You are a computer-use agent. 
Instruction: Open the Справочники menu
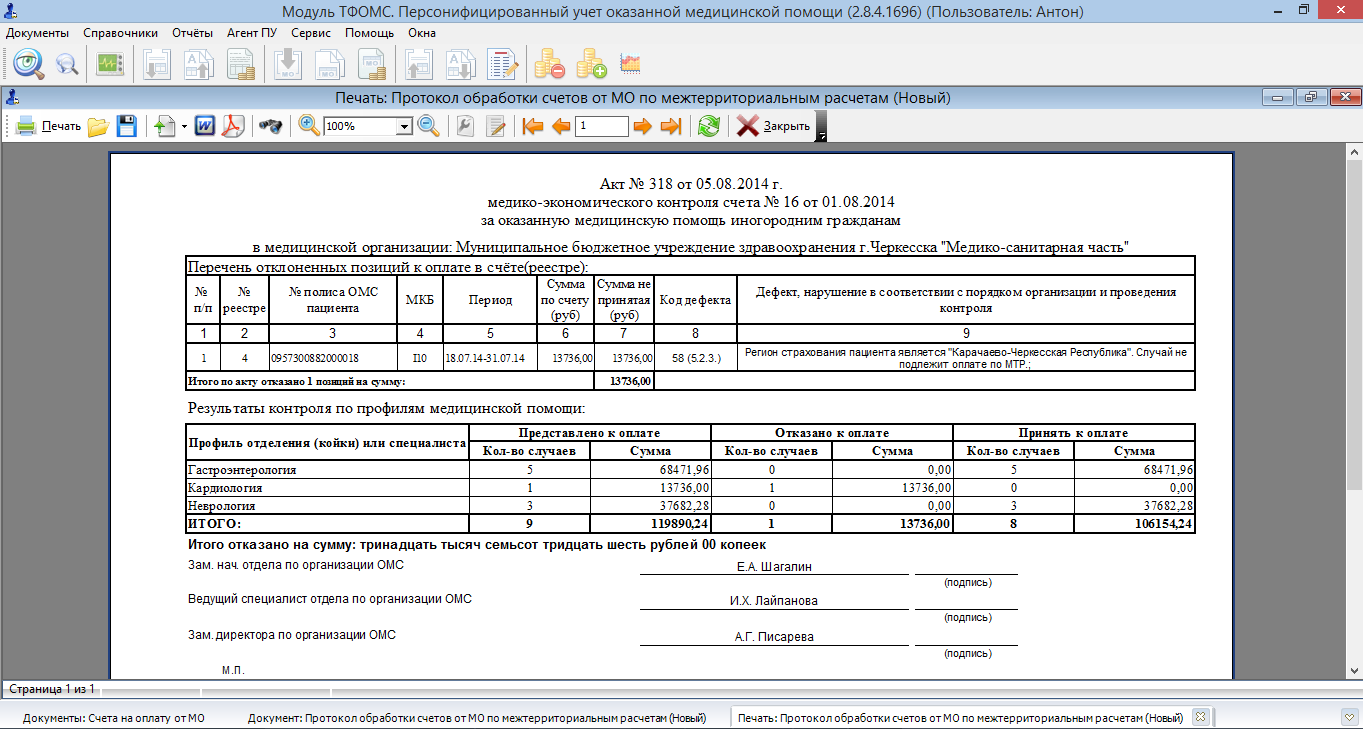tap(121, 33)
